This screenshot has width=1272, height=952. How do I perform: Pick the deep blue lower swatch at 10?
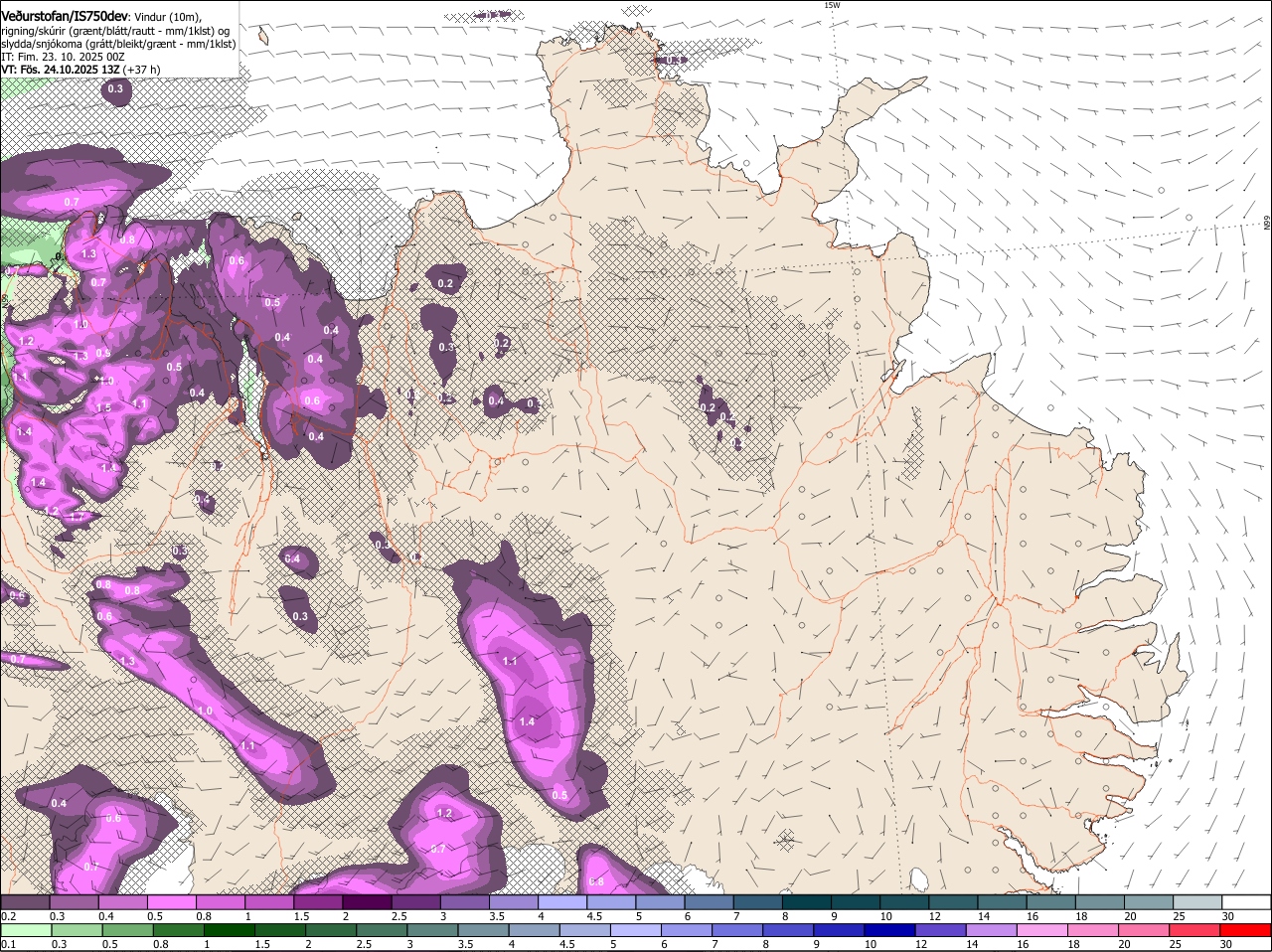889,931
